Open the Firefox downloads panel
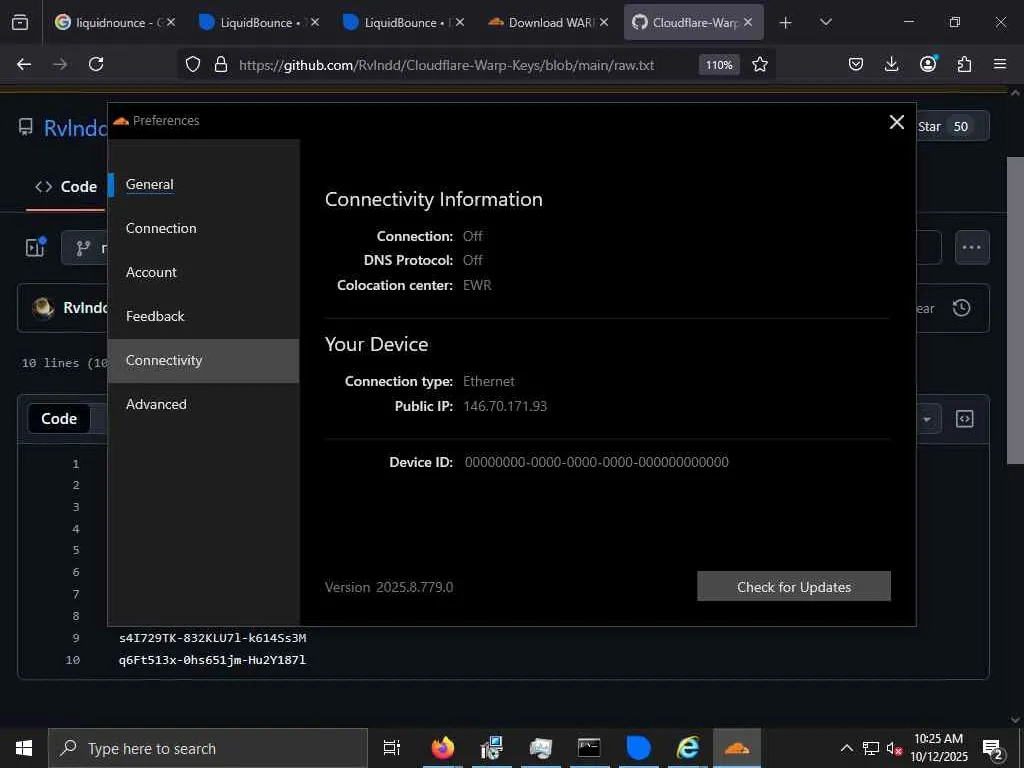 (891, 64)
